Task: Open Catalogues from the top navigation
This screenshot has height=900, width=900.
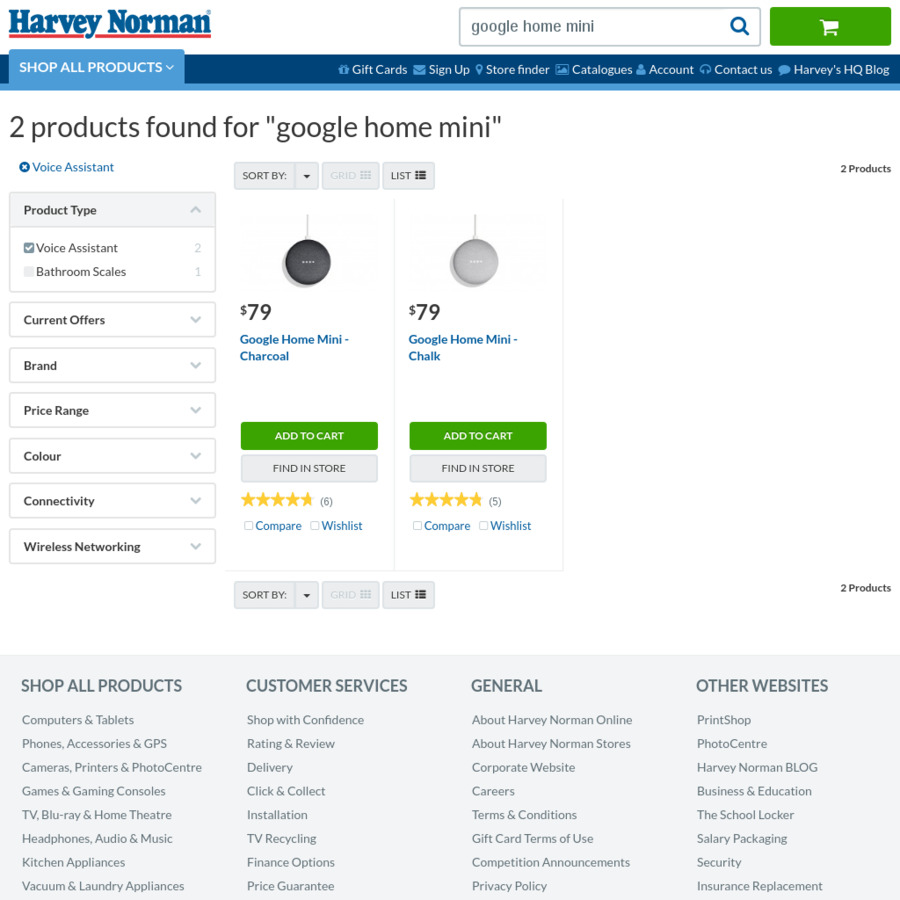Action: 593,69
